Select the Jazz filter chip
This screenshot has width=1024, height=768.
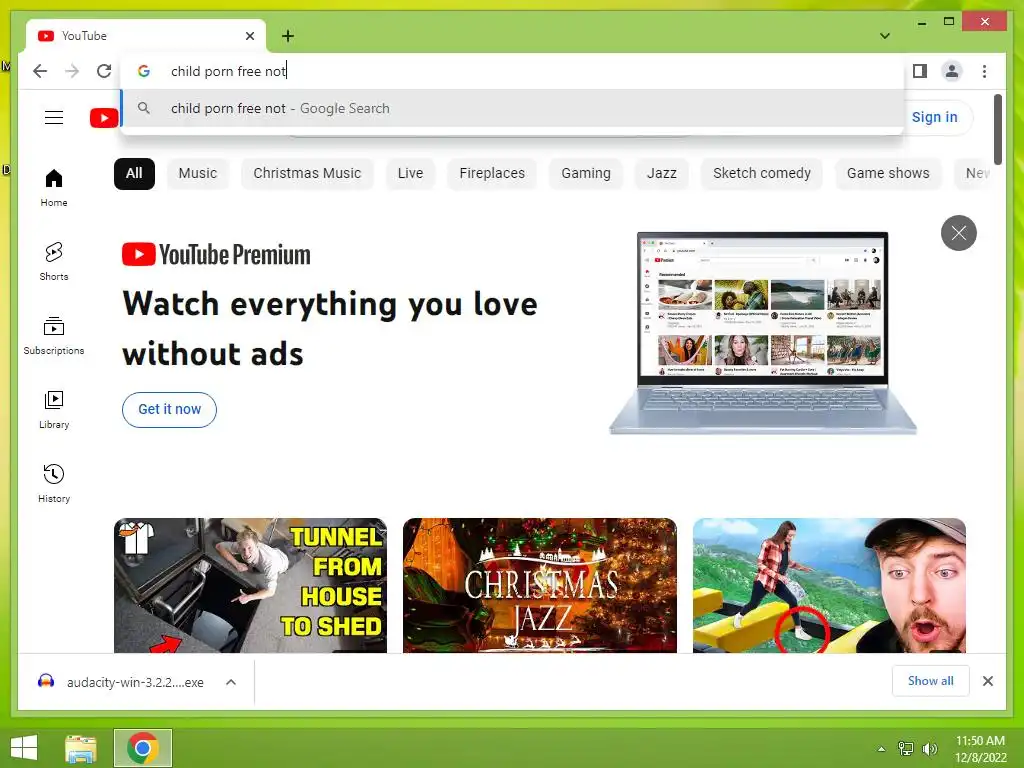pos(662,174)
